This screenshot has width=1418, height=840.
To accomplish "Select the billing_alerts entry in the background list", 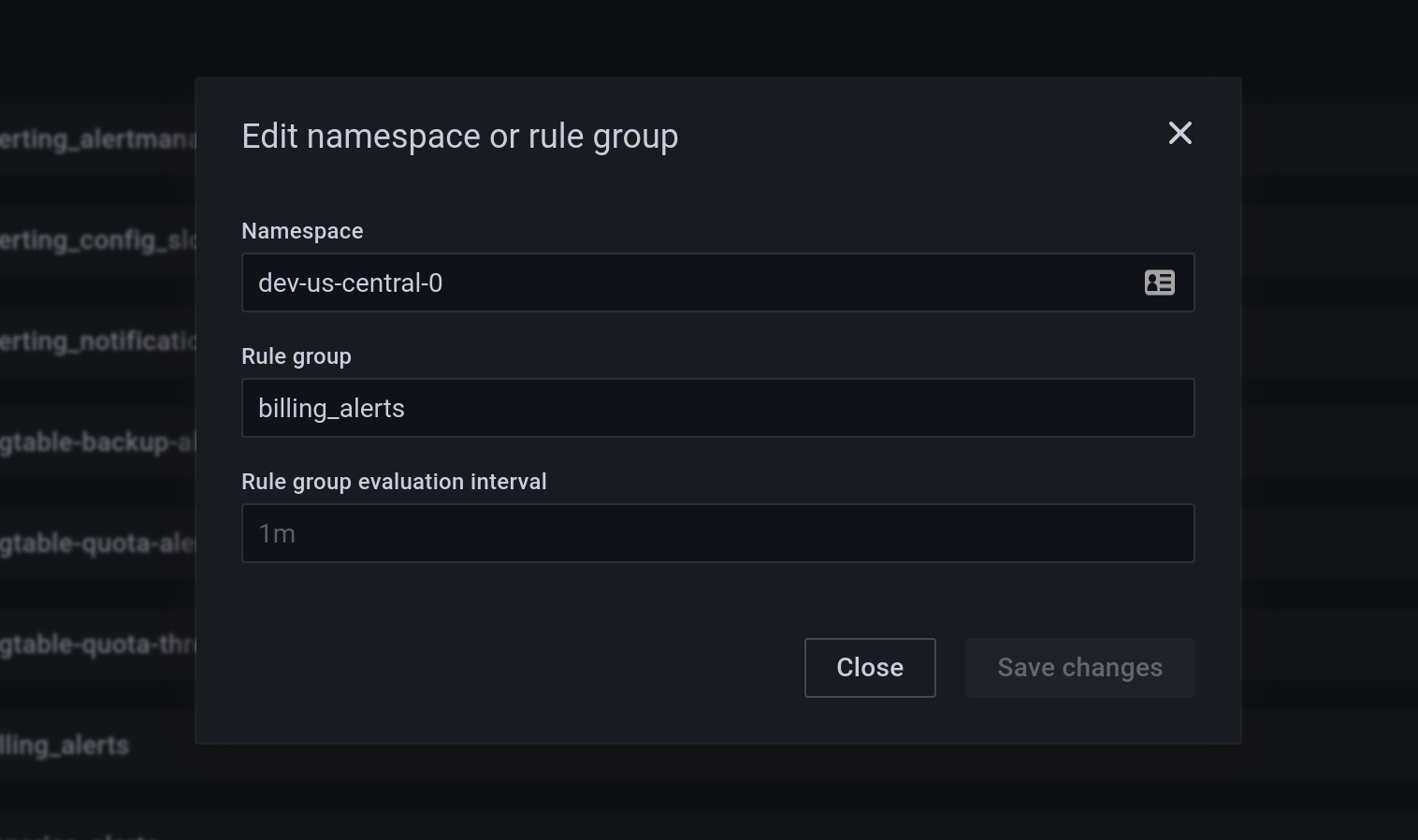I will click(64, 745).
